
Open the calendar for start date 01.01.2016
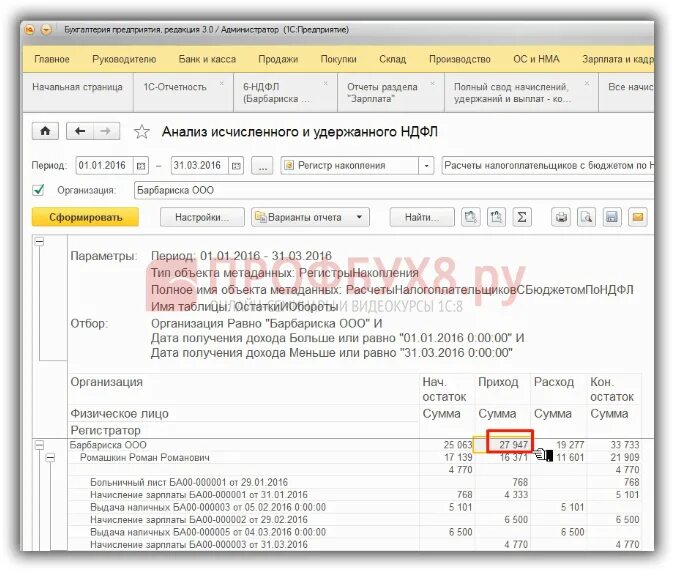(x=141, y=166)
